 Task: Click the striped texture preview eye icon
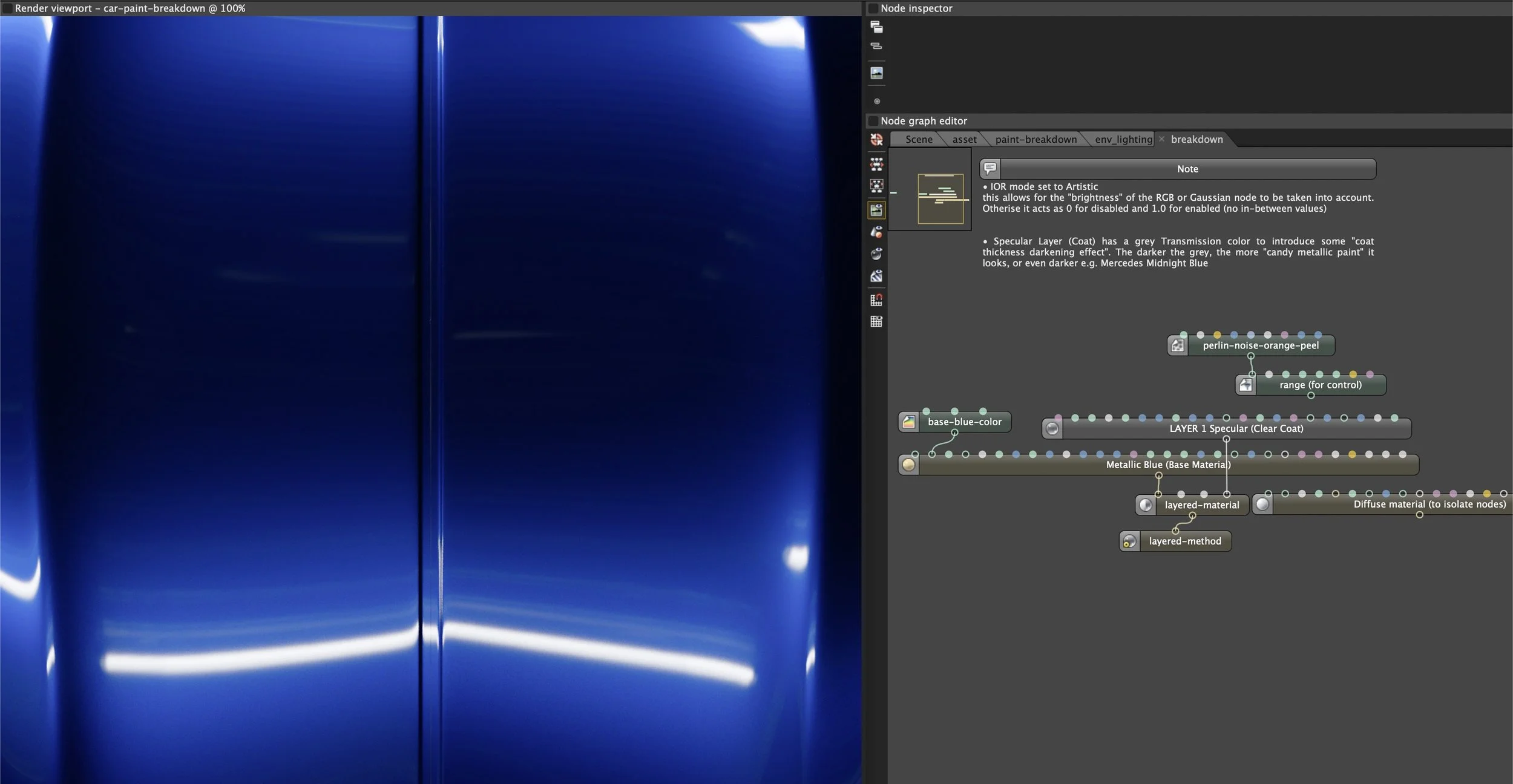tap(876, 276)
